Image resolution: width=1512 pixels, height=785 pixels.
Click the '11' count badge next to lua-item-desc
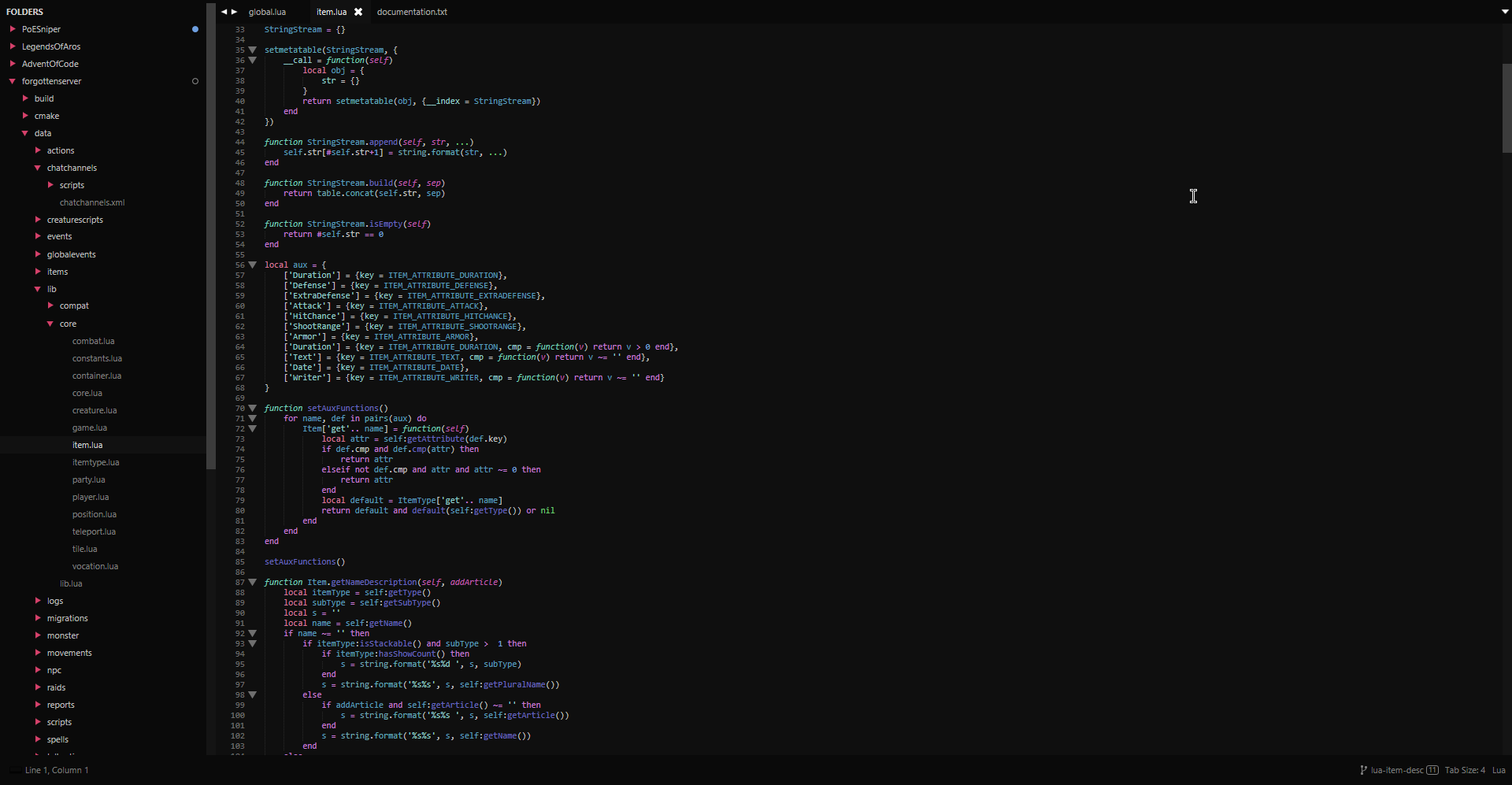(1431, 770)
